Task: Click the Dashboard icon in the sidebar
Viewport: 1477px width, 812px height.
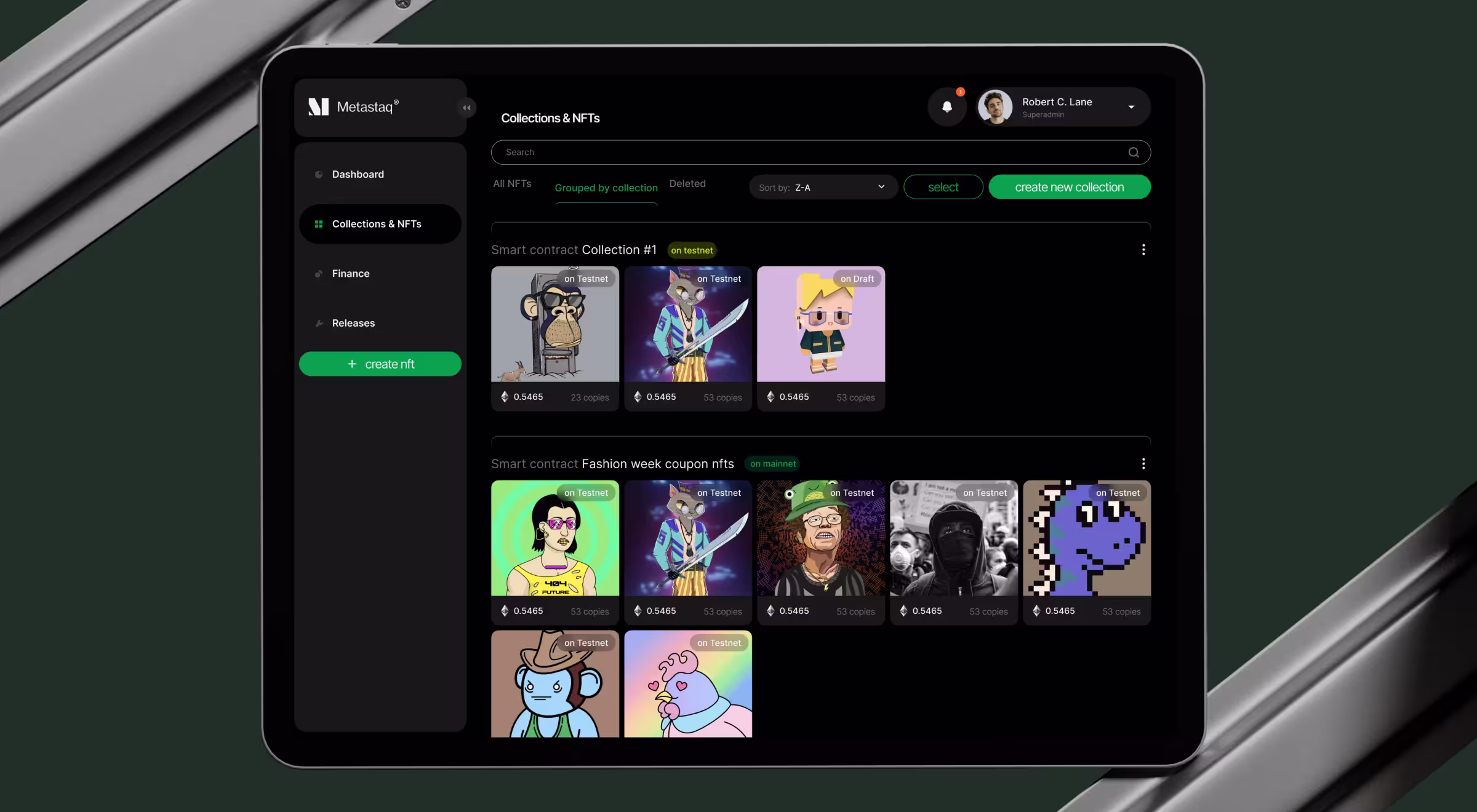Action: pos(318,174)
